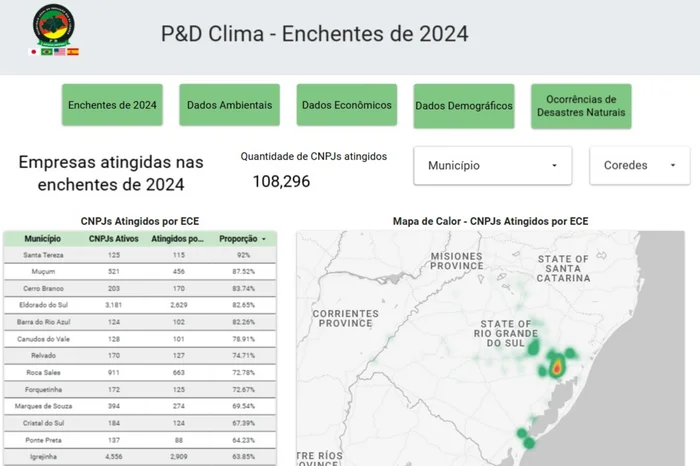
Task: Click Misiones Province map label
Action: pyautogui.click(x=457, y=261)
